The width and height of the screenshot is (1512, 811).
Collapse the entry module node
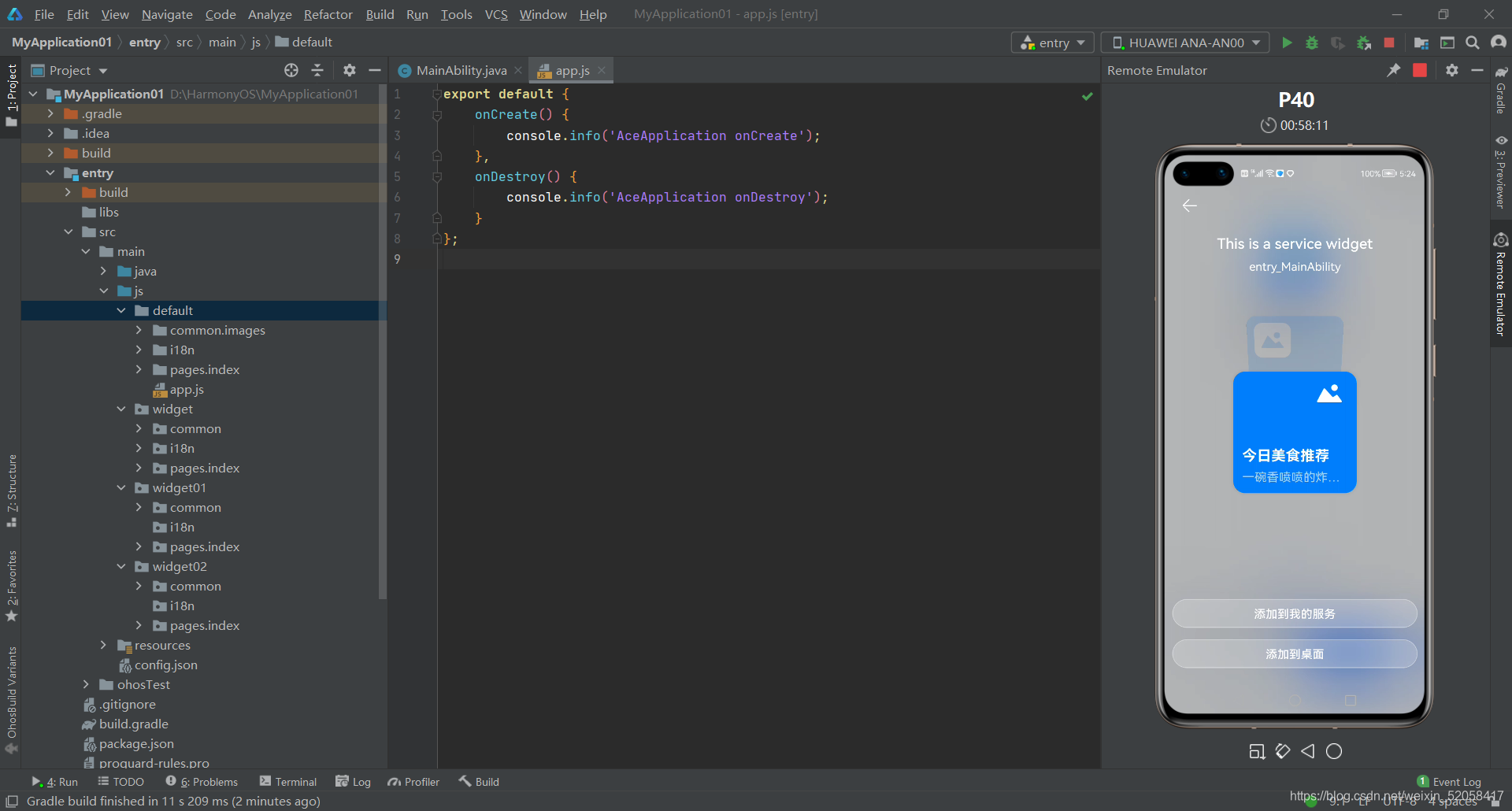[x=50, y=172]
